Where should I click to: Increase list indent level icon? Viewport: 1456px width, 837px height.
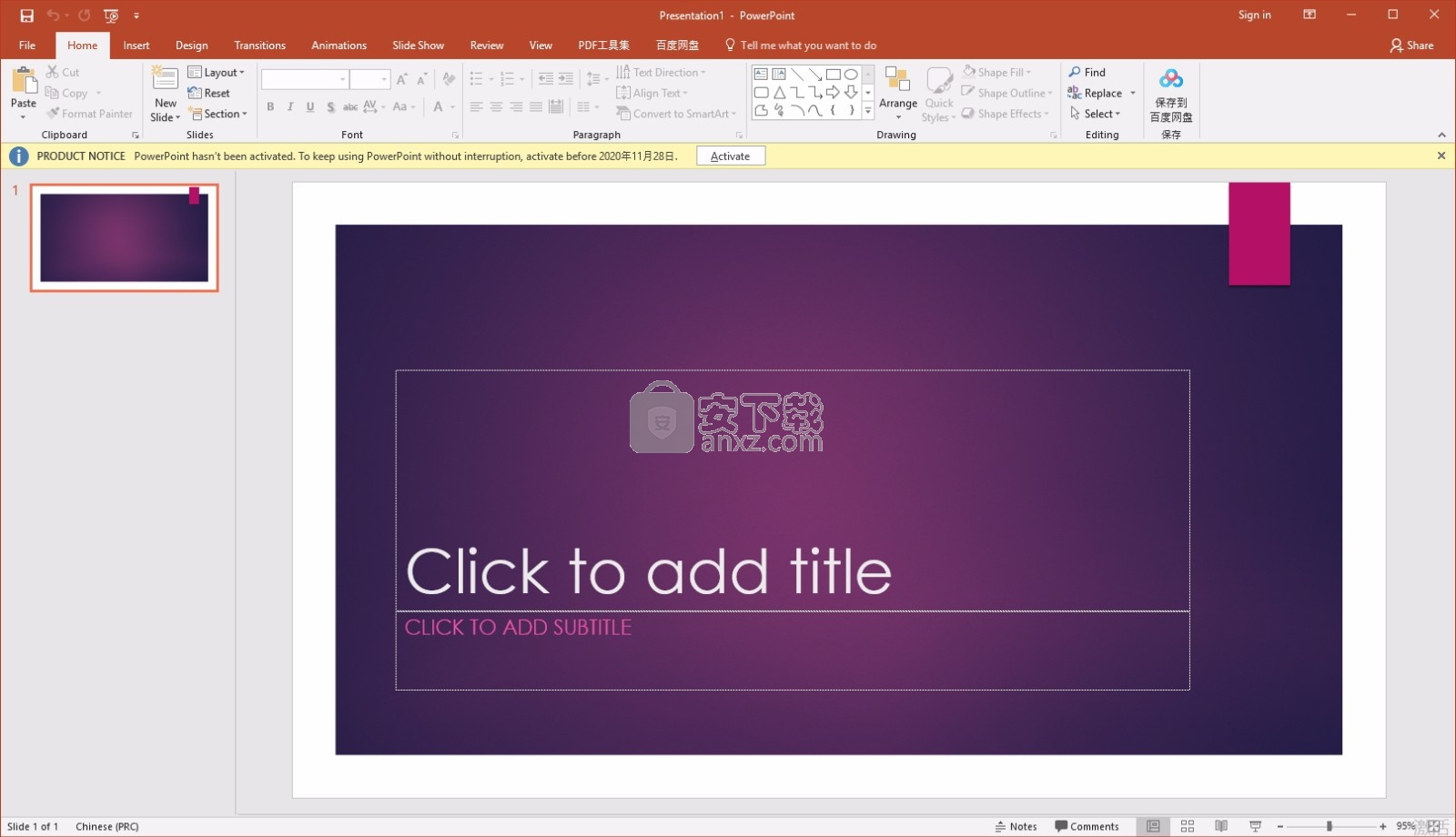[x=565, y=79]
